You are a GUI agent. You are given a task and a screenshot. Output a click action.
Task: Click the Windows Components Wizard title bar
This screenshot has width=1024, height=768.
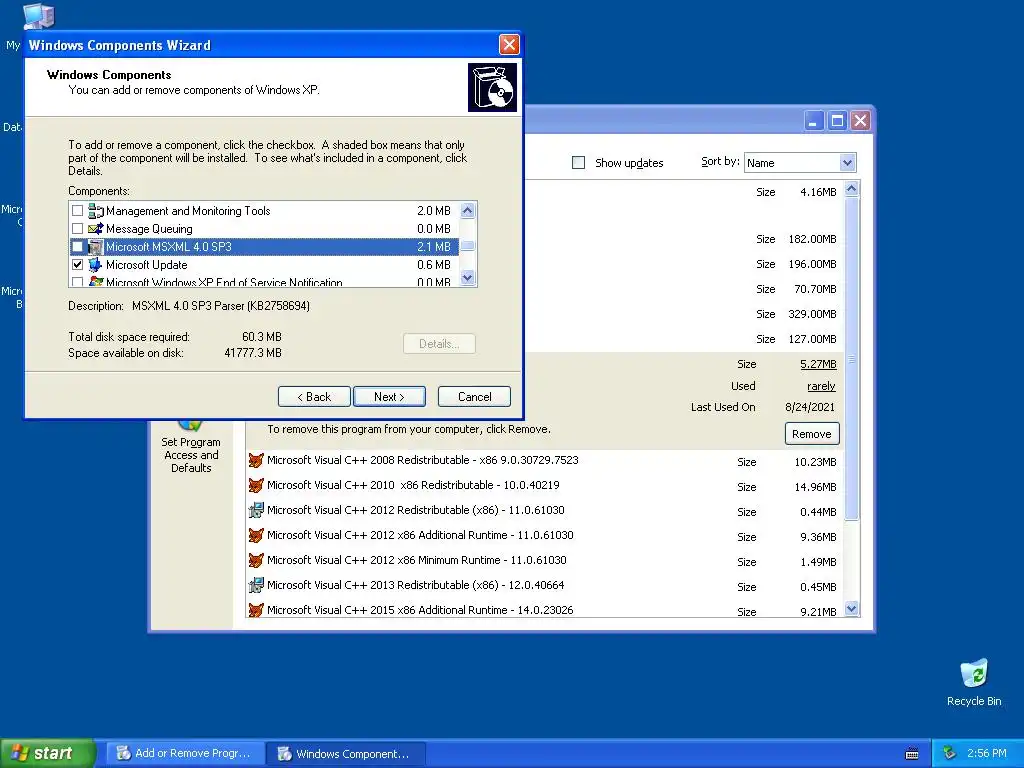261,45
